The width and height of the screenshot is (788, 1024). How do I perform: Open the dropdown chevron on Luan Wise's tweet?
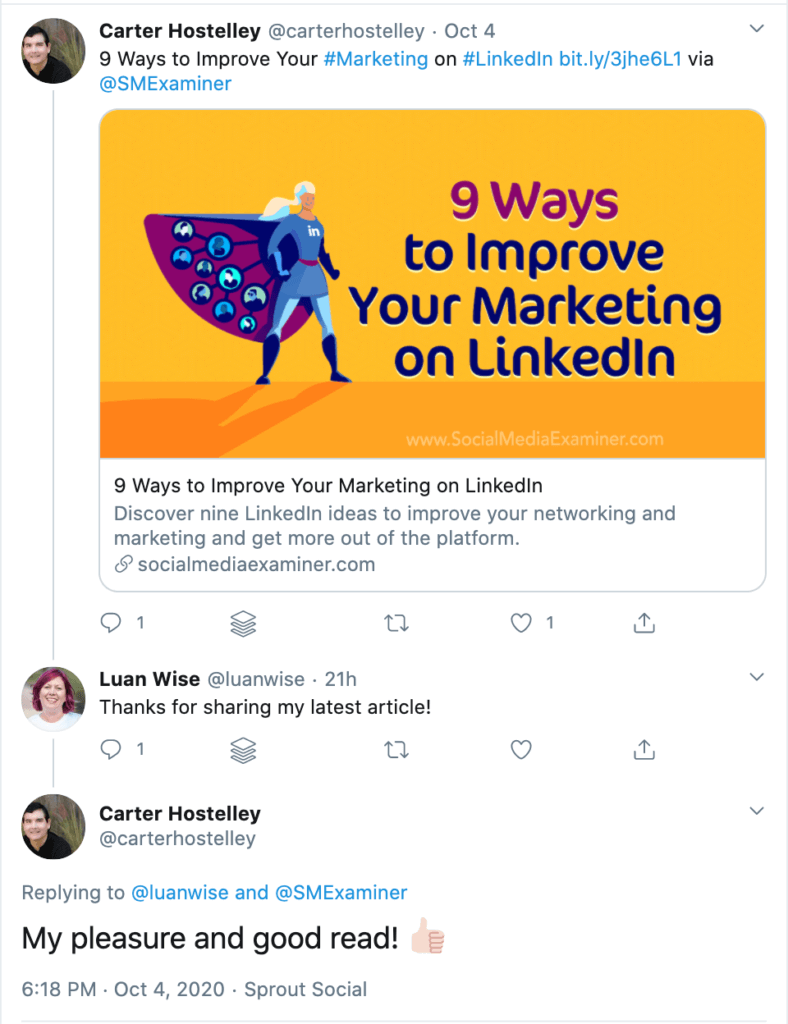click(757, 676)
